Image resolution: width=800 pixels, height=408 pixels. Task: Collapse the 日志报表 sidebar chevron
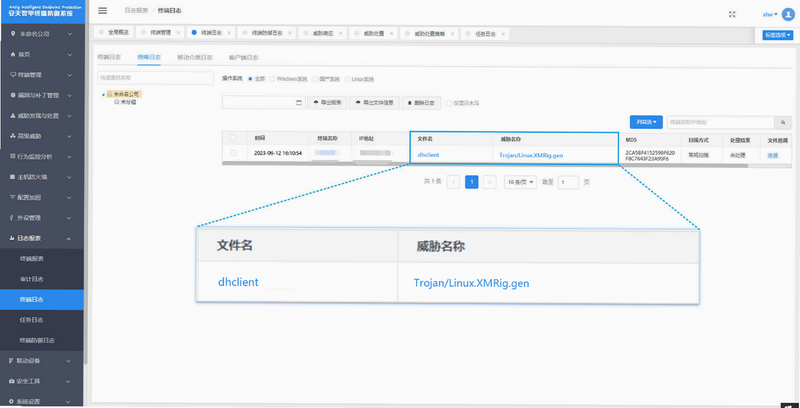(x=69, y=238)
